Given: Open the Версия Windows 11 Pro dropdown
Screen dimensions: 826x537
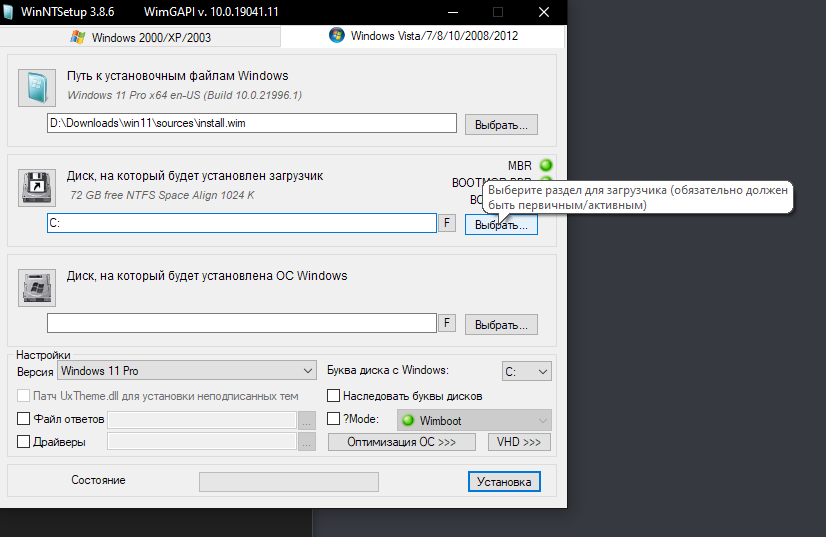Looking at the screenshot, I should (186, 370).
